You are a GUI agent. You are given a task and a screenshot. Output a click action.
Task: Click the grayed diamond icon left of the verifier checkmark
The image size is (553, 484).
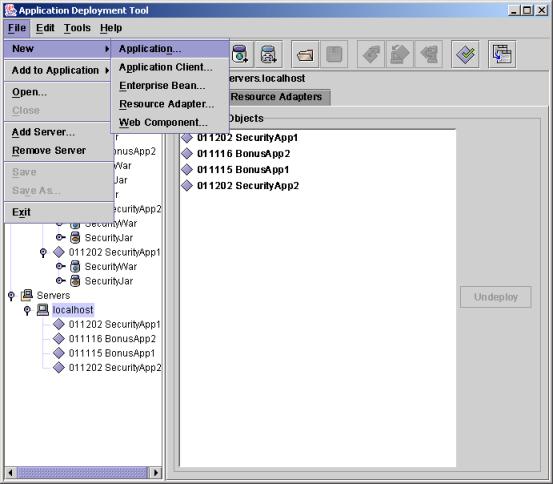(429, 54)
